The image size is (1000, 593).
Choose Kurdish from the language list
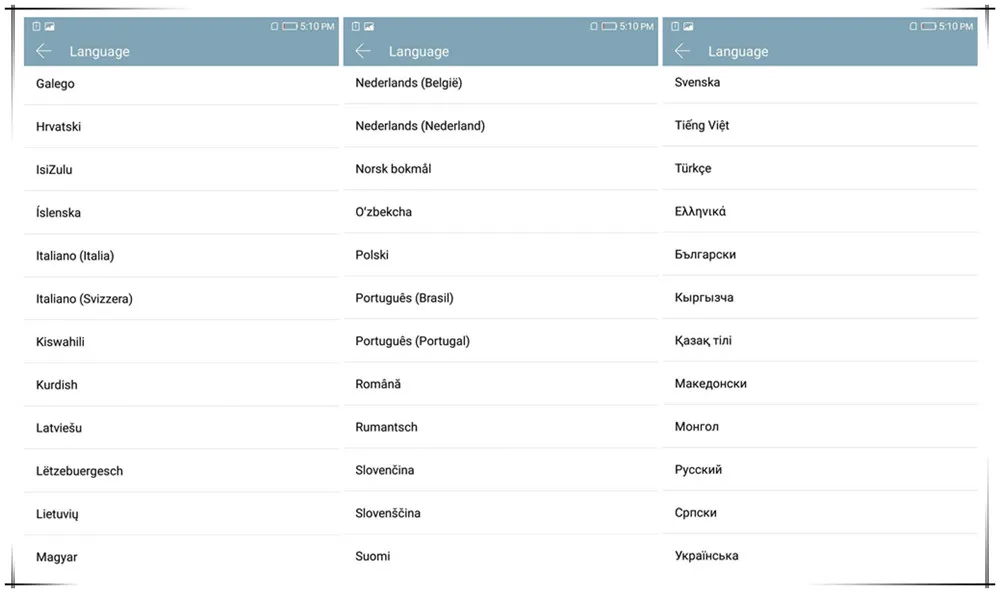click(181, 384)
